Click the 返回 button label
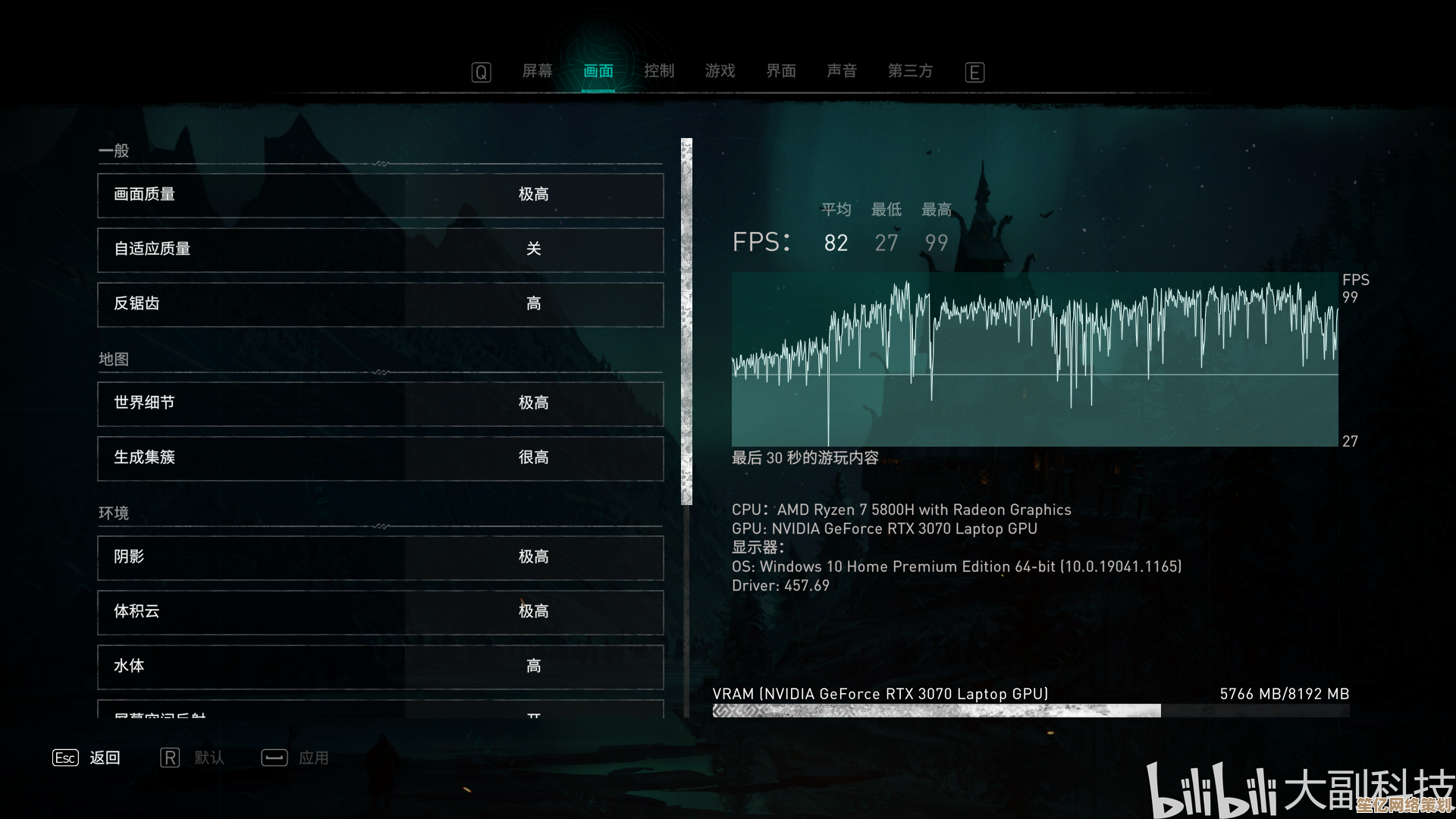Viewport: 1456px width, 819px height. pos(105,758)
